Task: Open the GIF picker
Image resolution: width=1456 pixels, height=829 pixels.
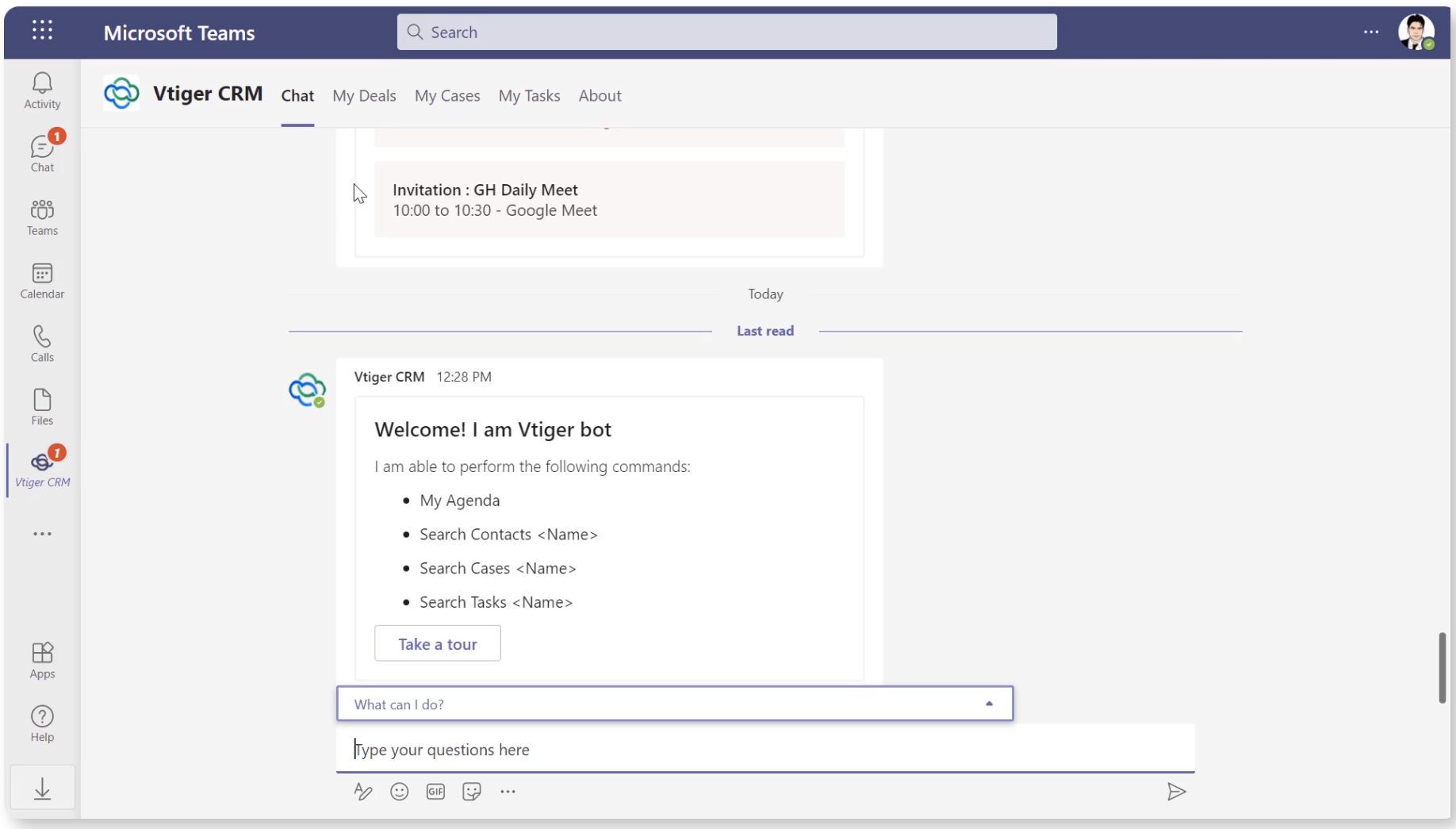Action: tap(435, 792)
